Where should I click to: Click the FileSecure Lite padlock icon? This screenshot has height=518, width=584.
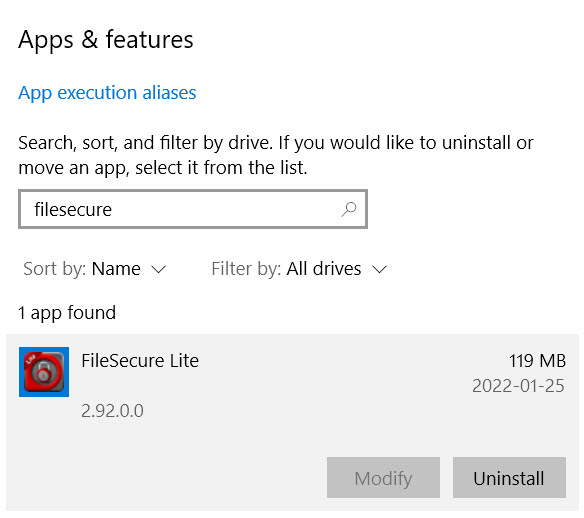pos(44,372)
